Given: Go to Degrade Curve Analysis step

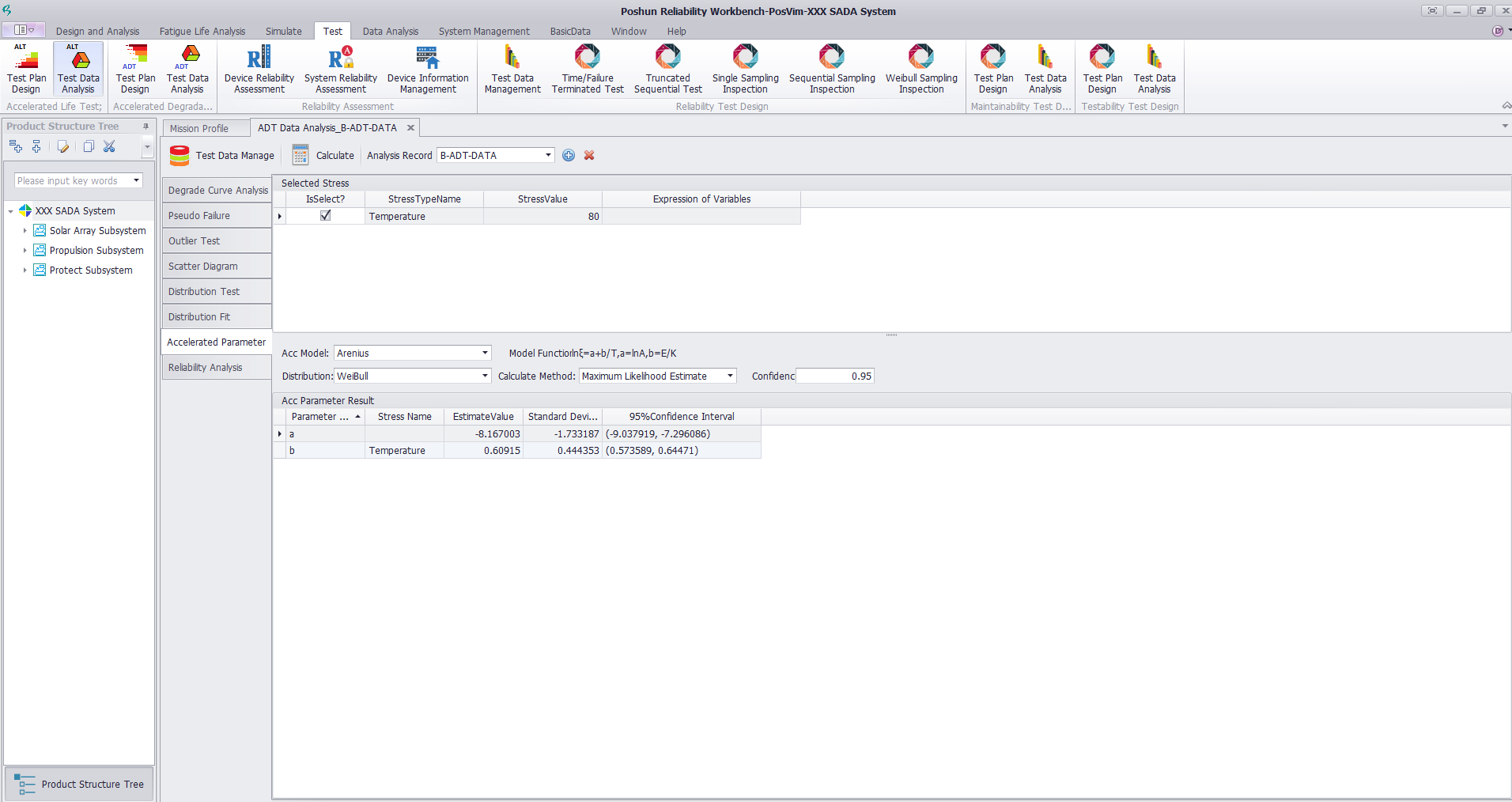Looking at the screenshot, I should (x=217, y=191).
